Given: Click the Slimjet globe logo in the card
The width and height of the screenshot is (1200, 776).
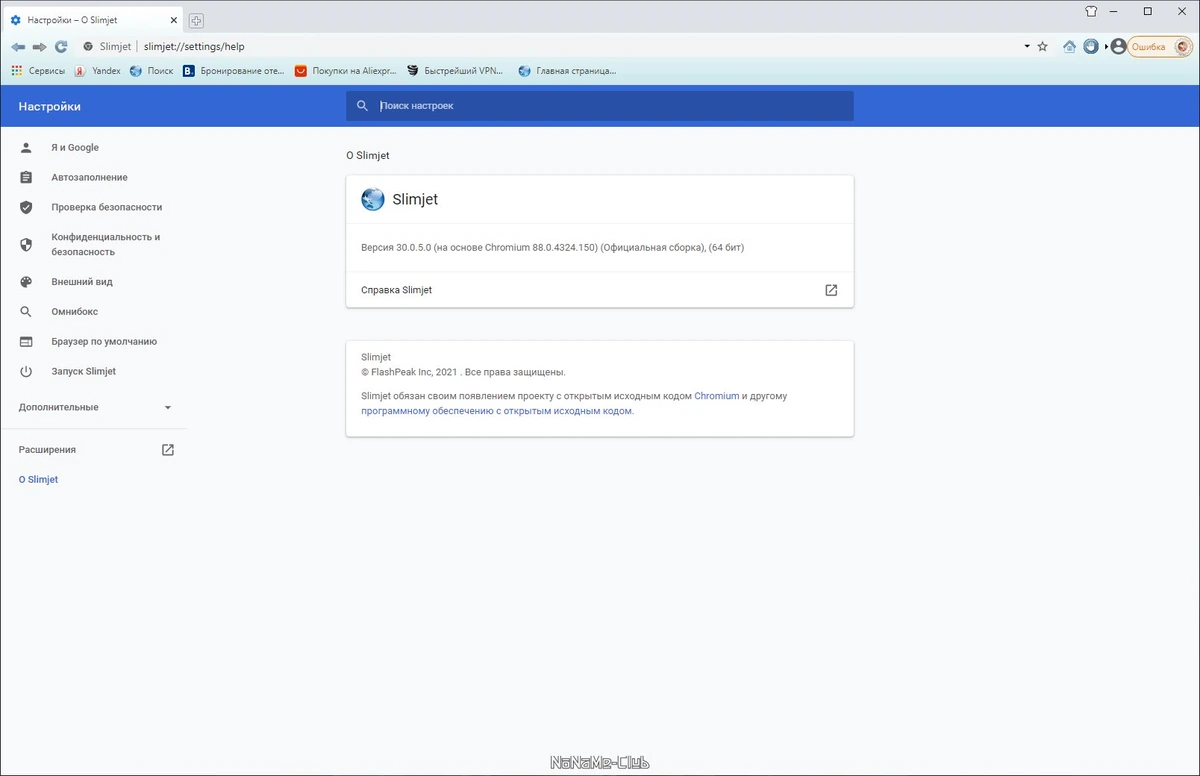Looking at the screenshot, I should pos(373,199).
